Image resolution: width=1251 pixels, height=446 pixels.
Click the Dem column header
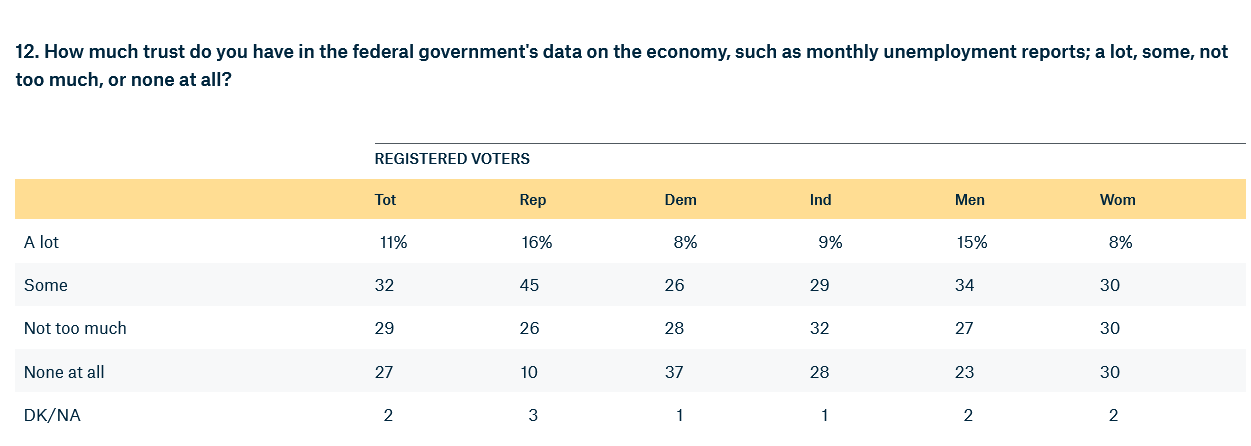tap(680, 200)
